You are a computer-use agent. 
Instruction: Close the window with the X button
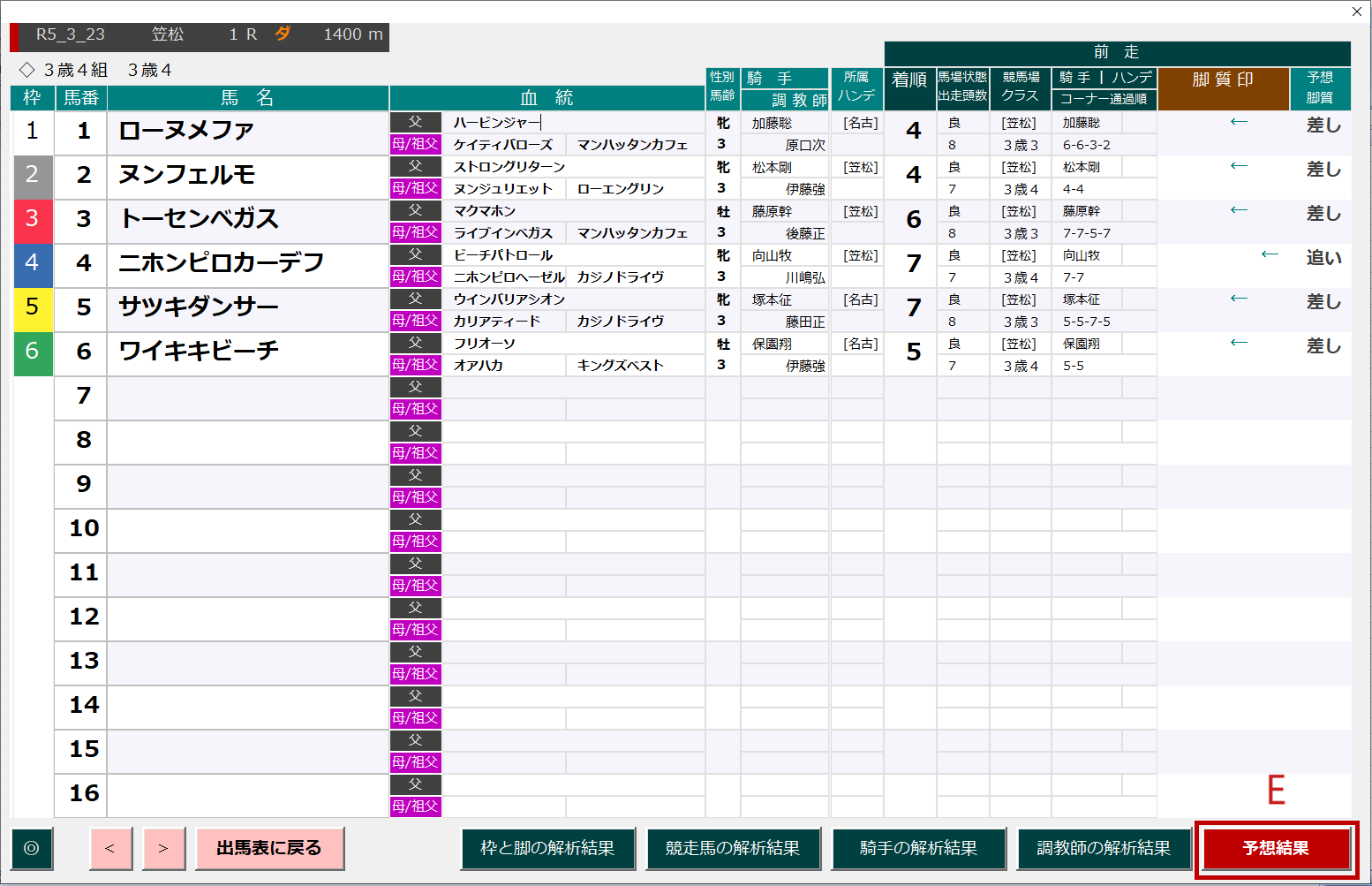tap(1357, 11)
